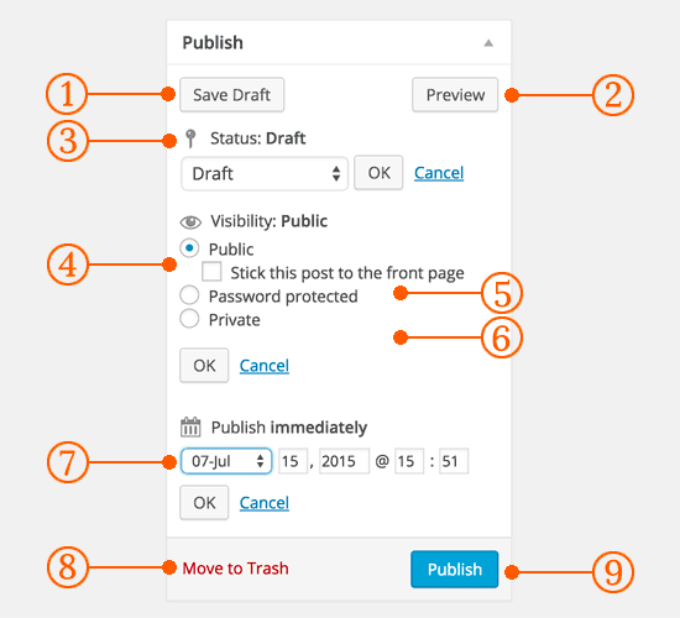Click the orange circled number 3 marker
Screen dimensions: 680x618
point(67,139)
